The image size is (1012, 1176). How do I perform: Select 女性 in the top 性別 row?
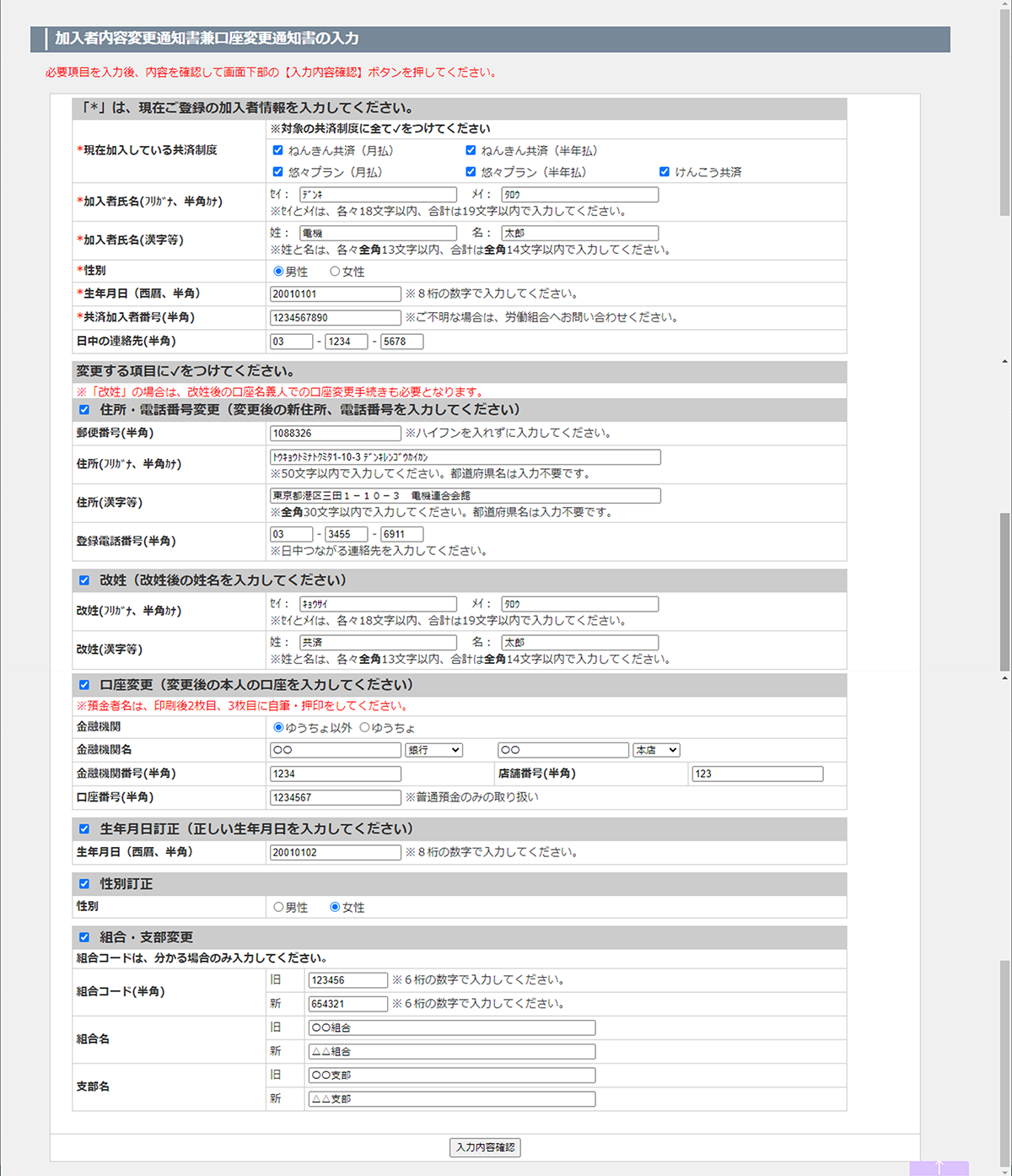coord(335,272)
